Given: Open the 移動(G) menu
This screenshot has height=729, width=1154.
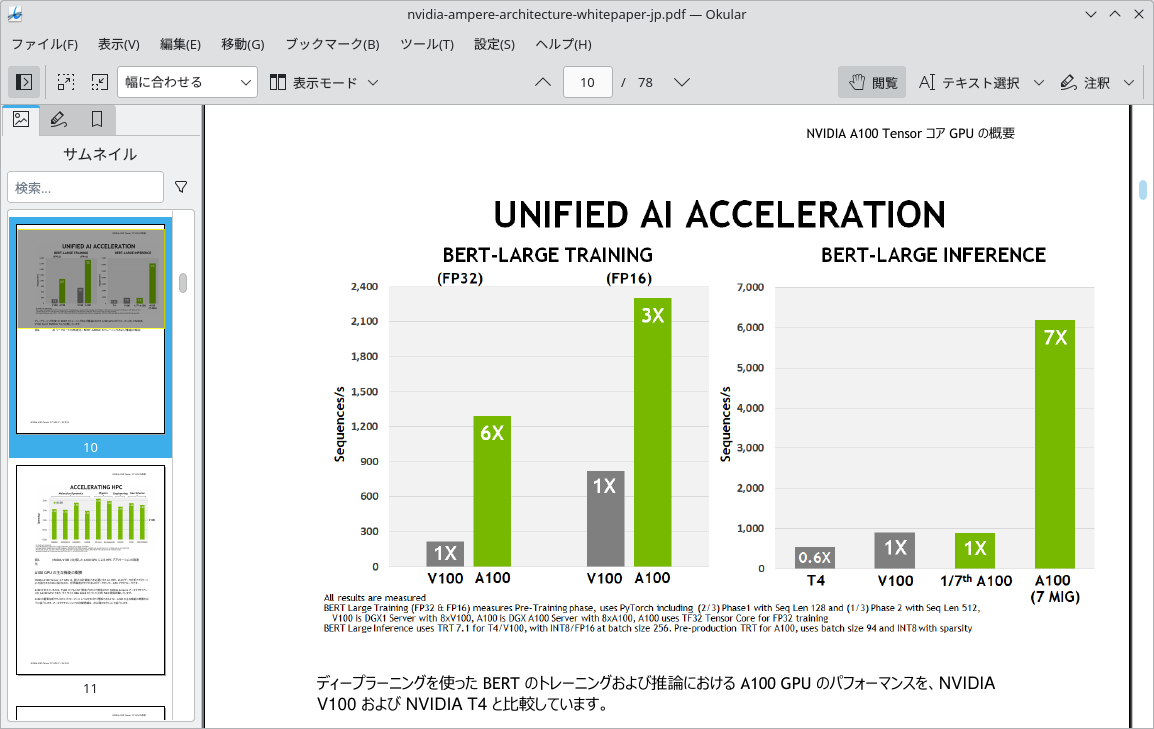Looking at the screenshot, I should pyautogui.click(x=243, y=44).
